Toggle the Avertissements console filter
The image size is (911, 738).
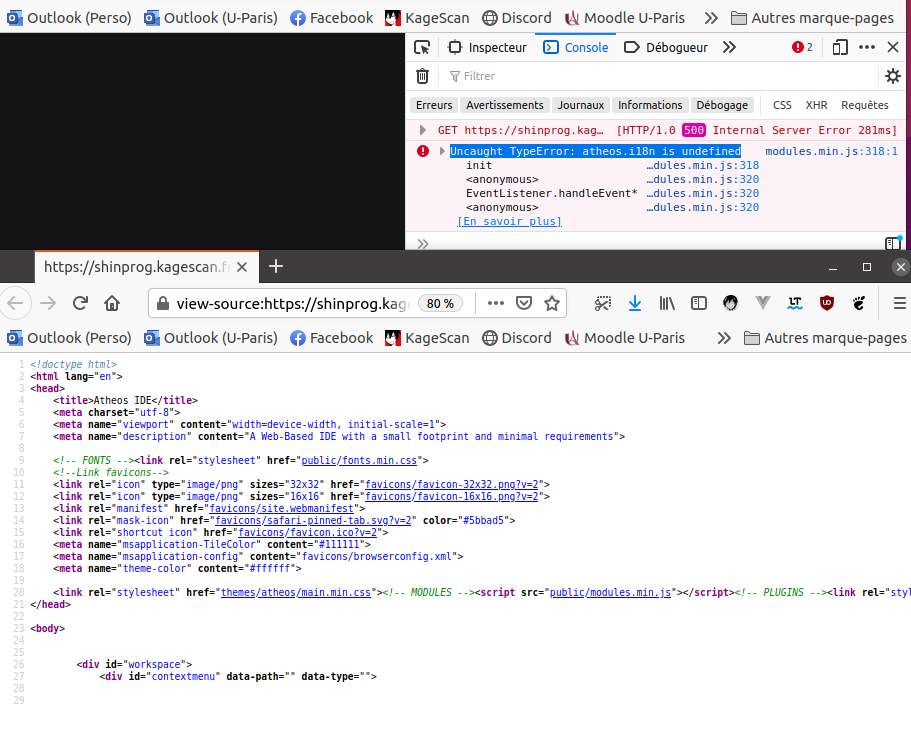[x=505, y=105]
